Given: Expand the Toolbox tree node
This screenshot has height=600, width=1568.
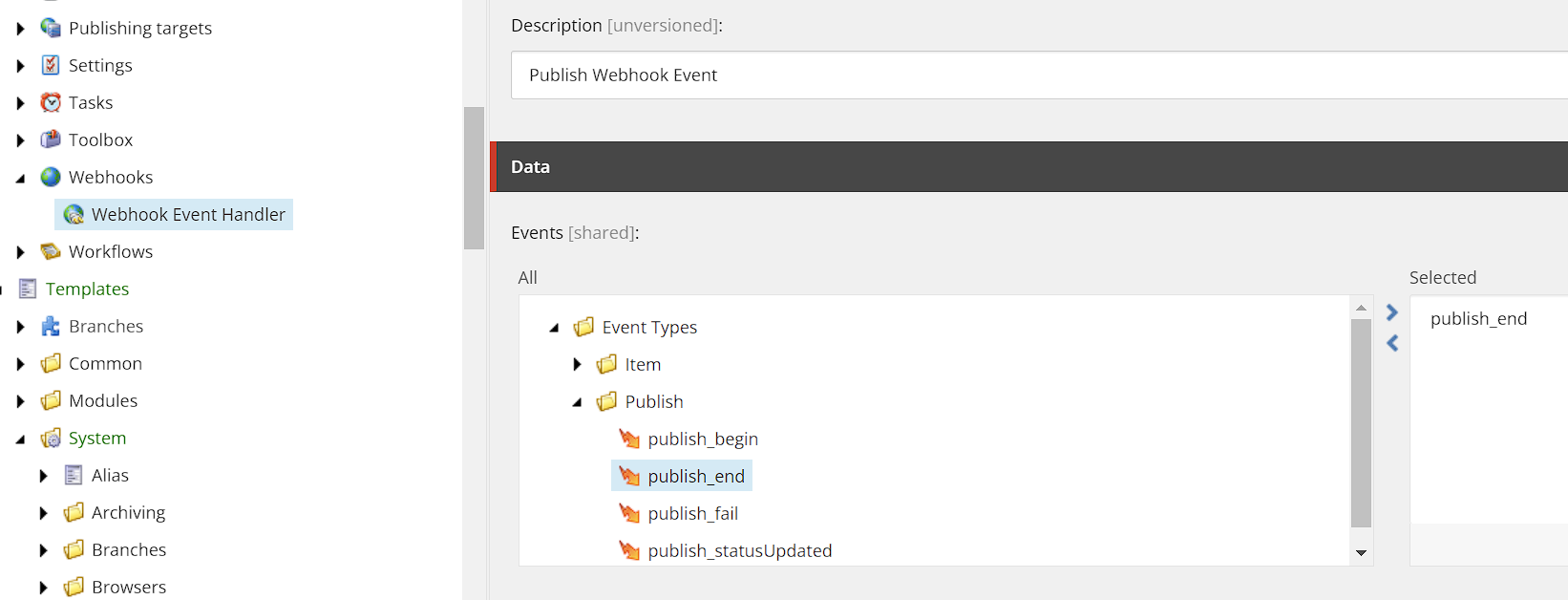Looking at the screenshot, I should (x=20, y=140).
